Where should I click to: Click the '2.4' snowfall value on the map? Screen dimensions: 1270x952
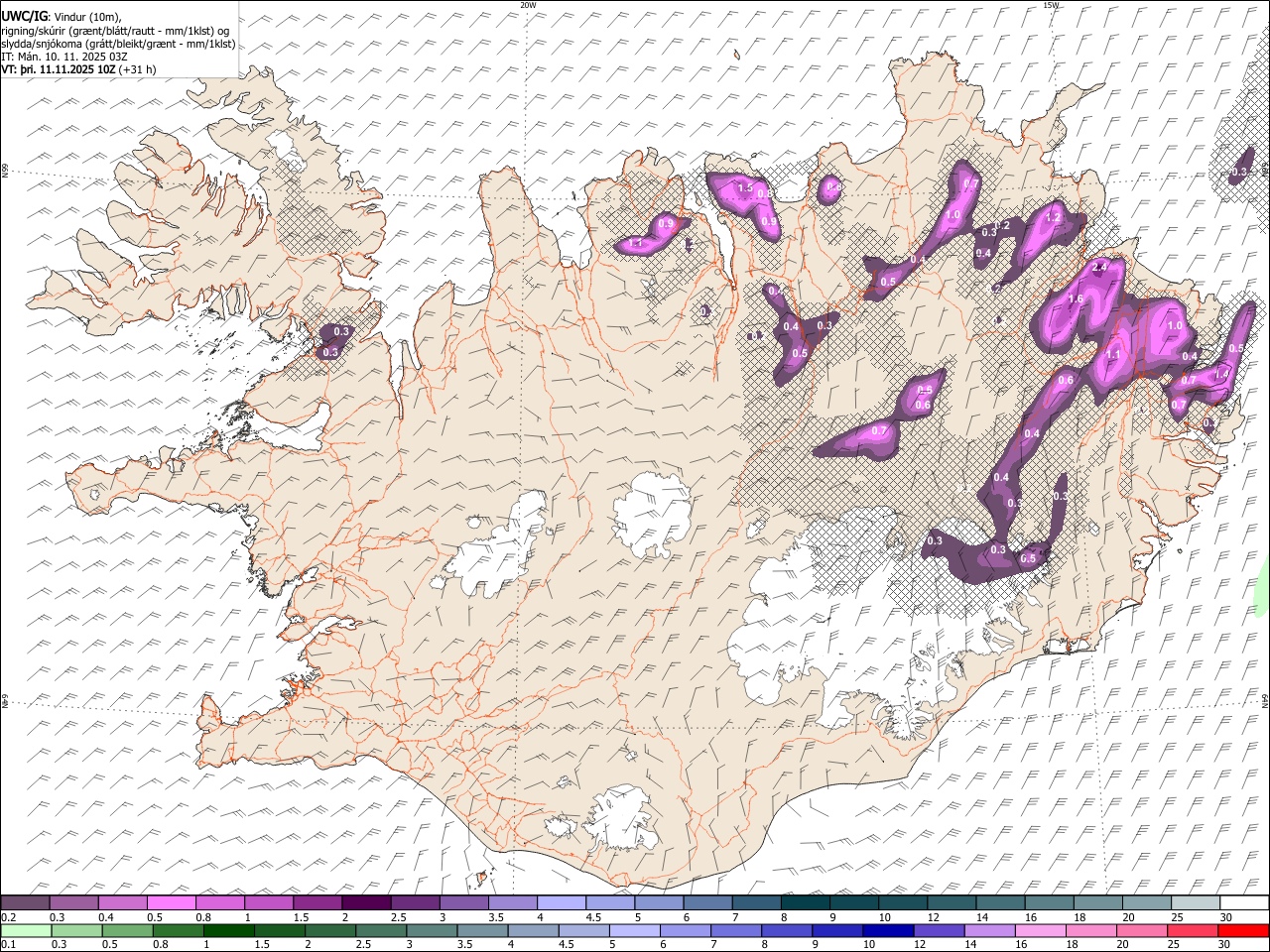[1099, 268]
